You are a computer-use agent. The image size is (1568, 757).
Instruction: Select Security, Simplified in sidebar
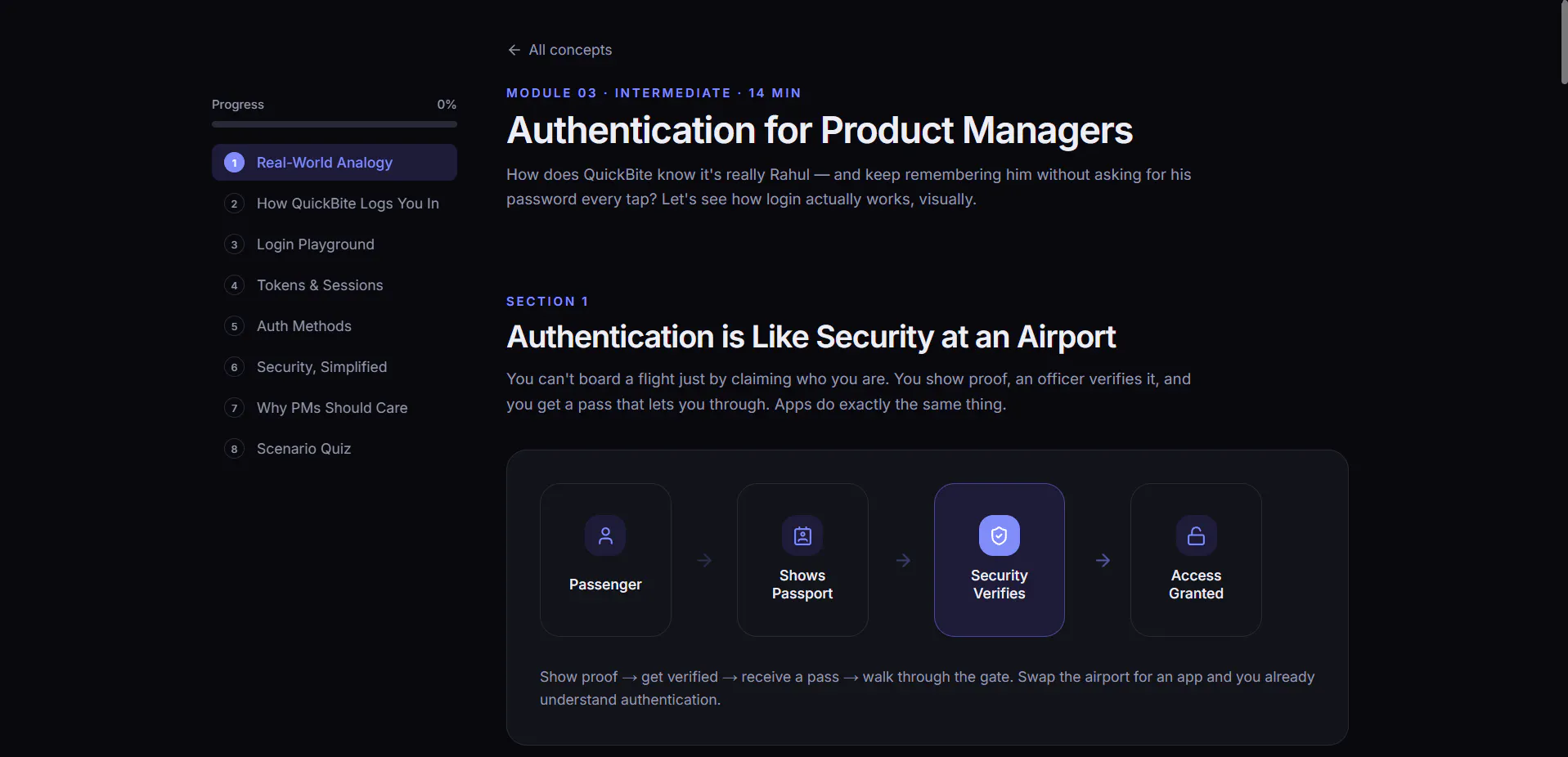334,367
